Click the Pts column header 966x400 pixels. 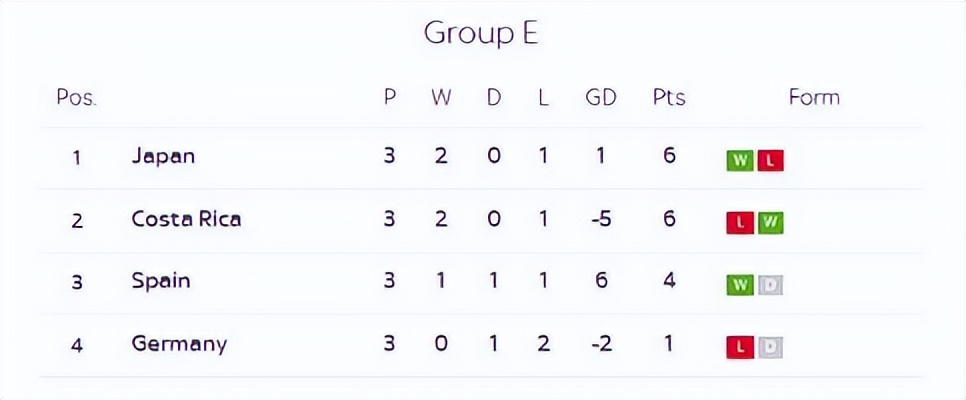click(x=669, y=97)
